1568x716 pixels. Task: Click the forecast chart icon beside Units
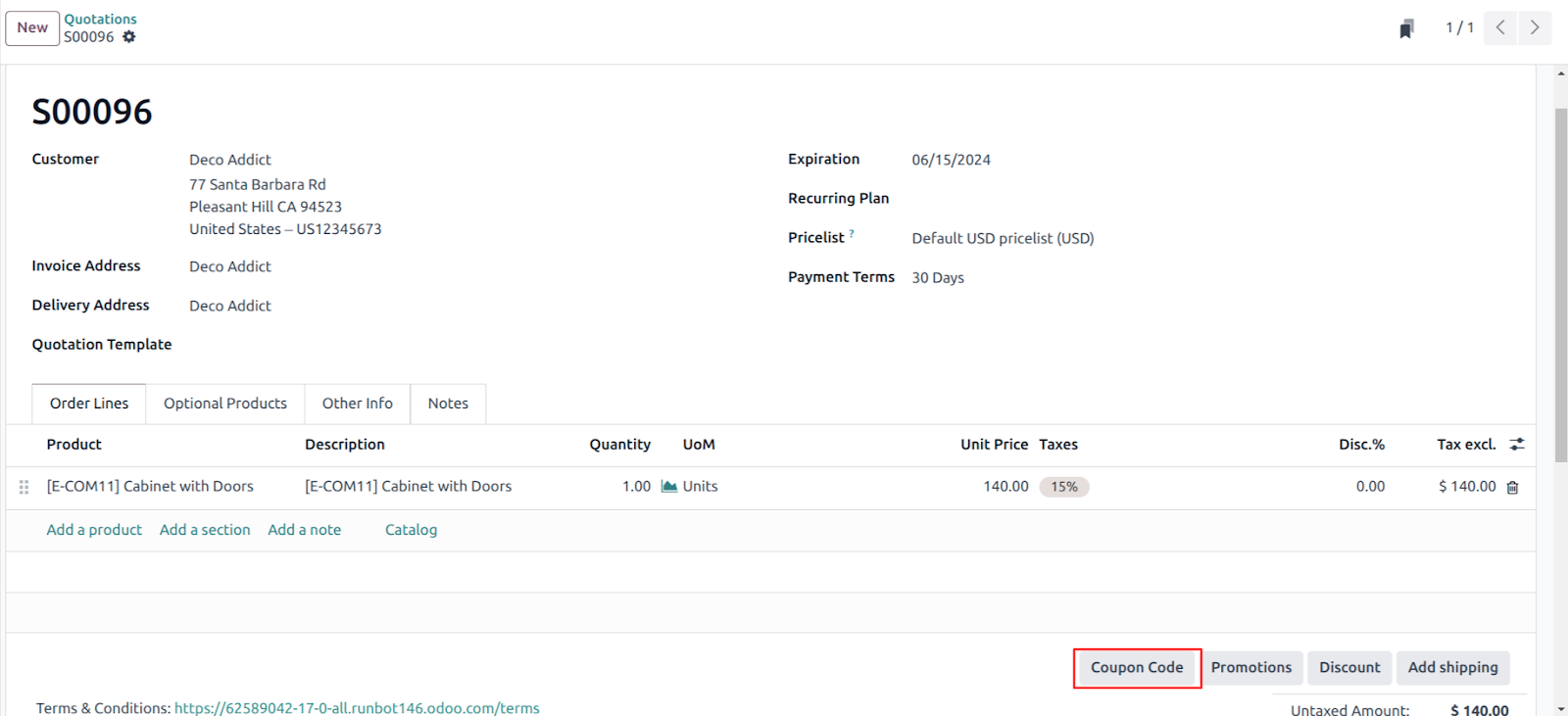(669, 486)
